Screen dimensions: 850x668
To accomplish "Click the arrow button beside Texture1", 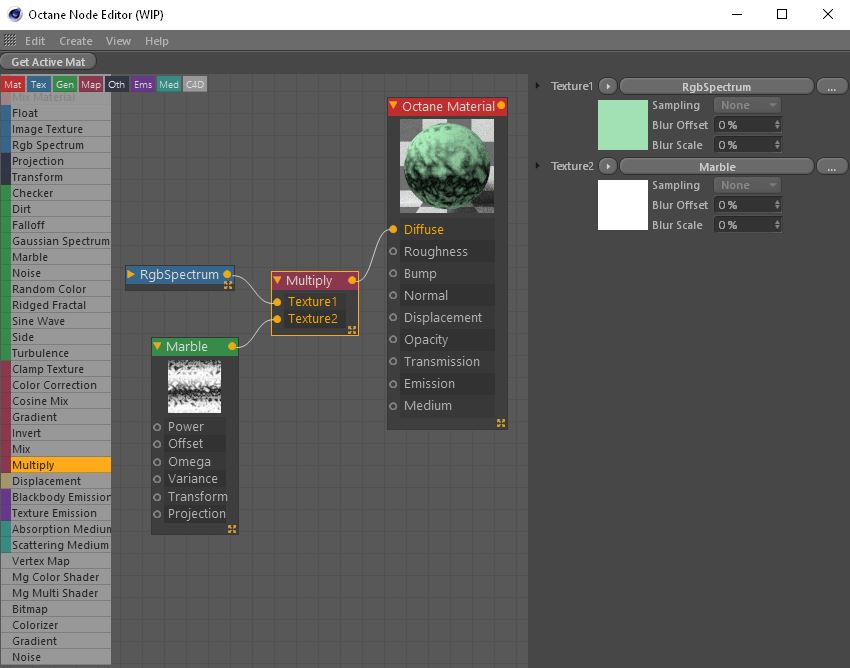I will pos(607,86).
